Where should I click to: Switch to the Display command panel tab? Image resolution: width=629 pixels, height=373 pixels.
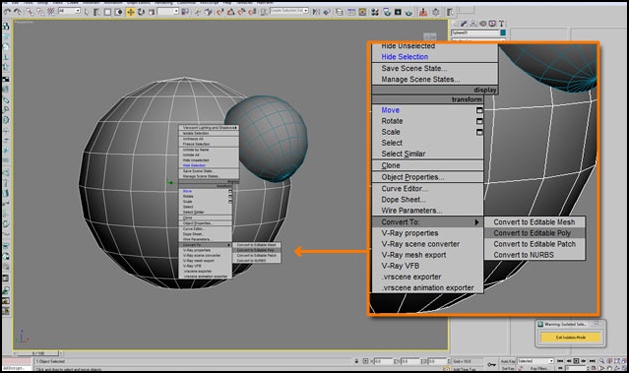click(492, 23)
